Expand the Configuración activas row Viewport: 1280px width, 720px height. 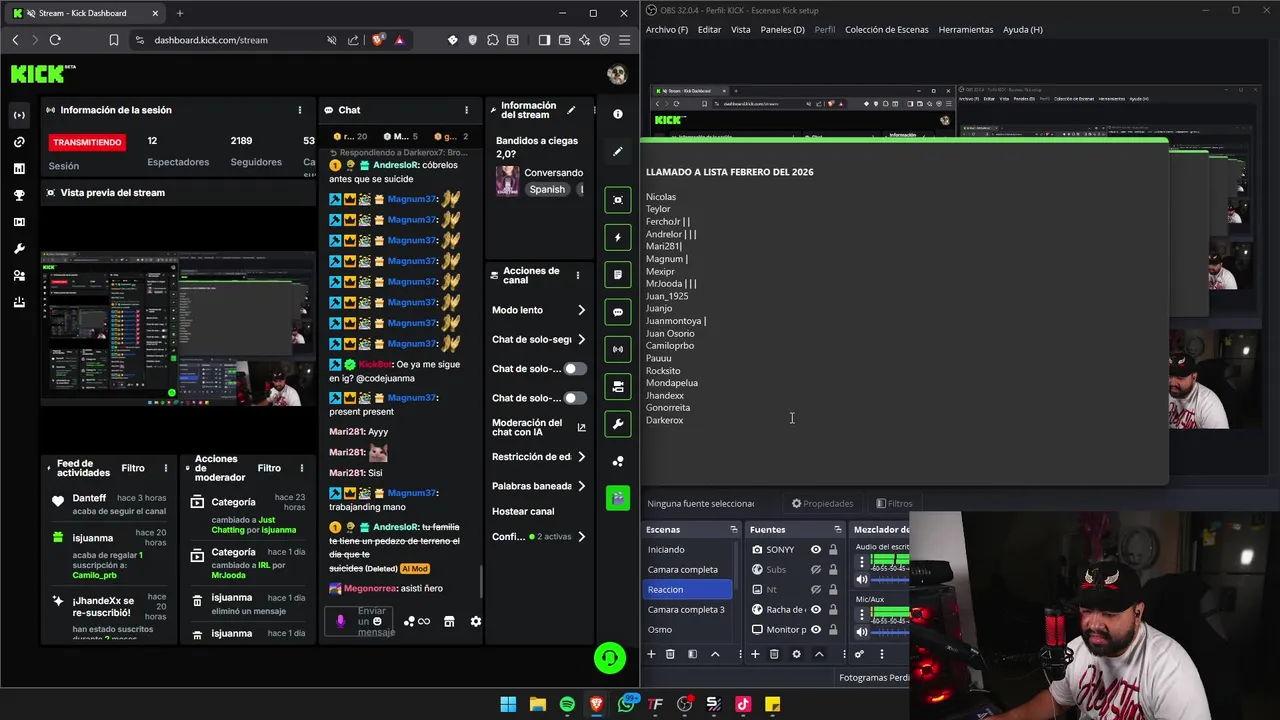tap(581, 537)
